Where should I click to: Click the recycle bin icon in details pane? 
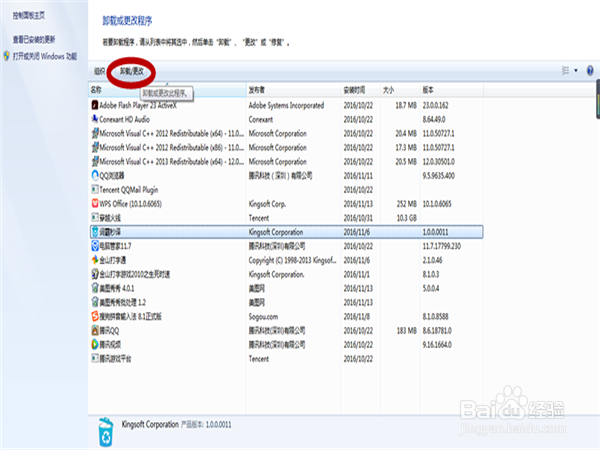106,432
